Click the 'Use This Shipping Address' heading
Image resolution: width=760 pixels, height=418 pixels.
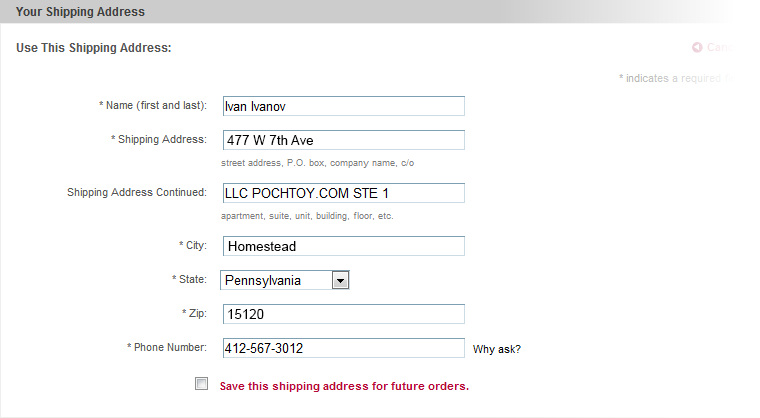tap(94, 47)
